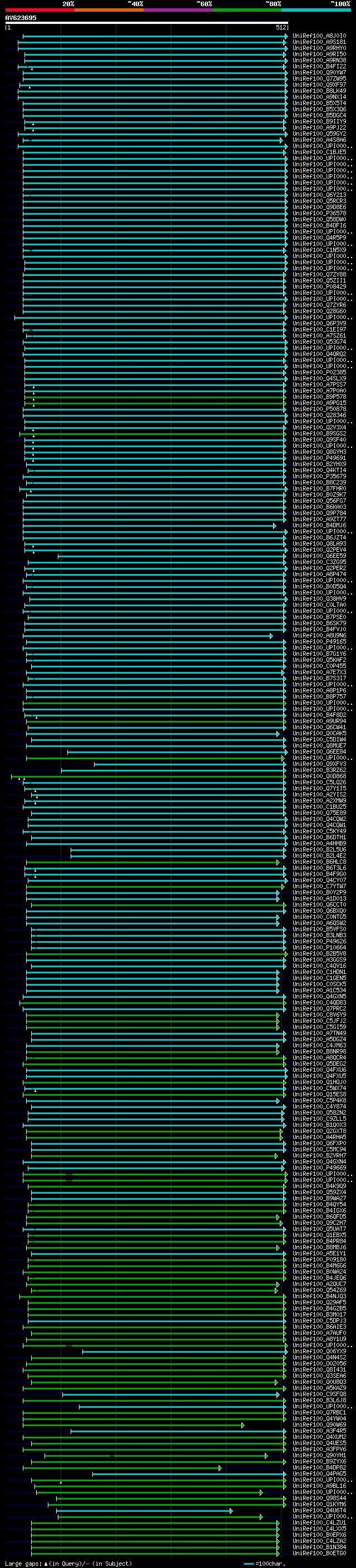Select hit label UniRef100_B5DGC4
This screenshot has width=356, height=1568.
(x=319, y=115)
